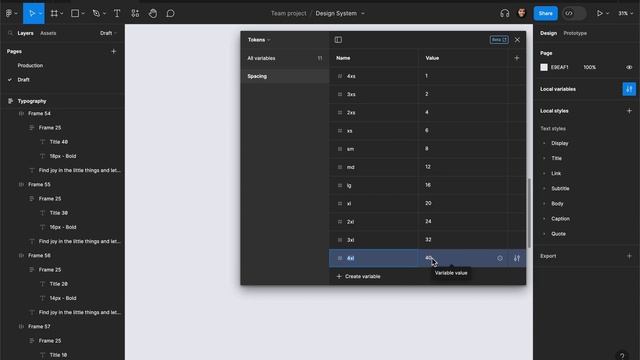Click the page color opacity 100%

click(589, 67)
